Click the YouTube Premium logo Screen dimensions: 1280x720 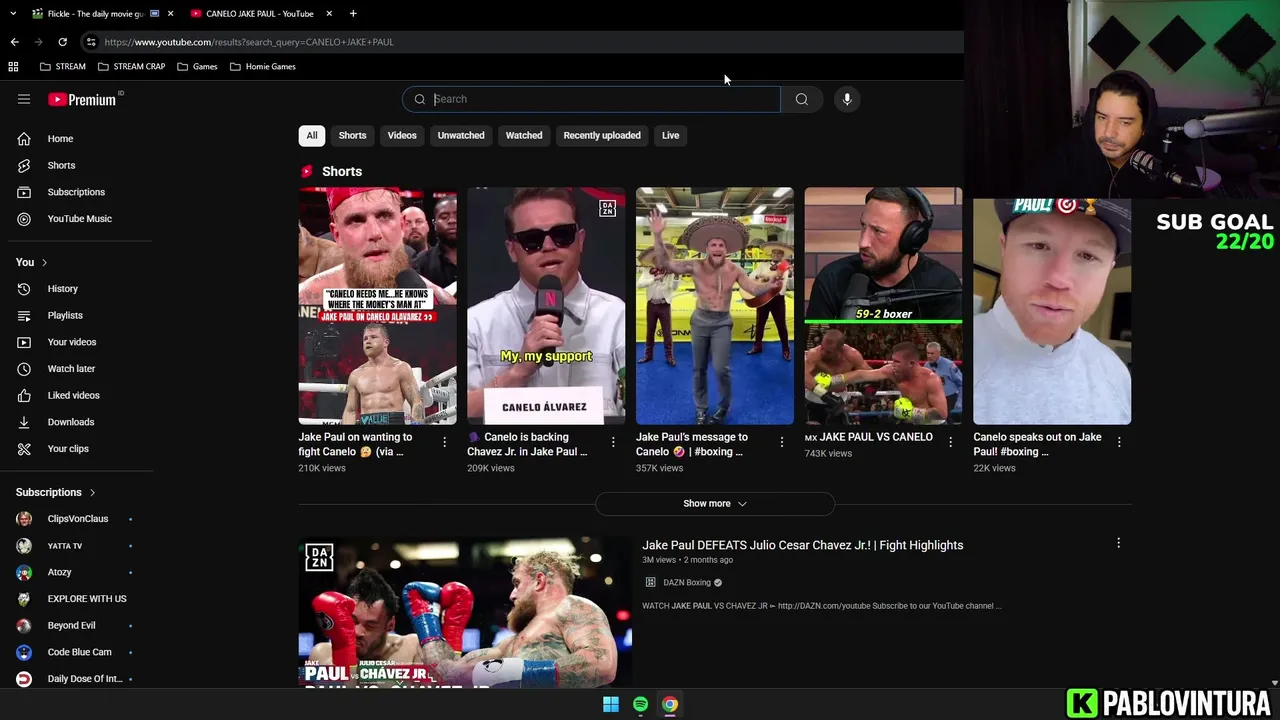pos(82,99)
